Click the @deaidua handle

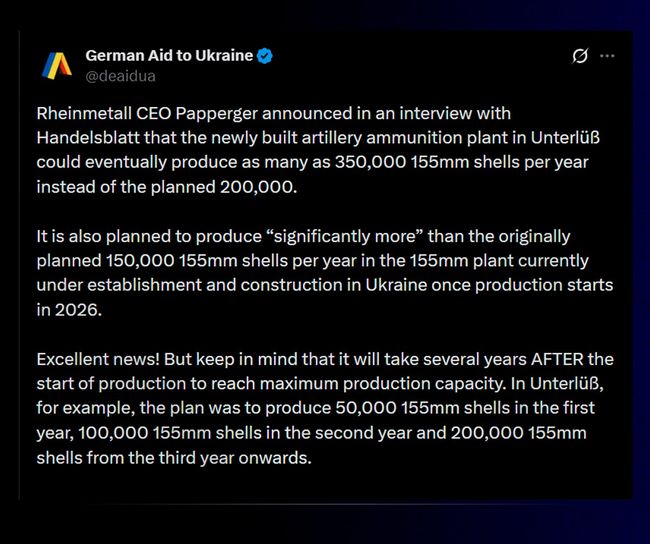click(120, 75)
